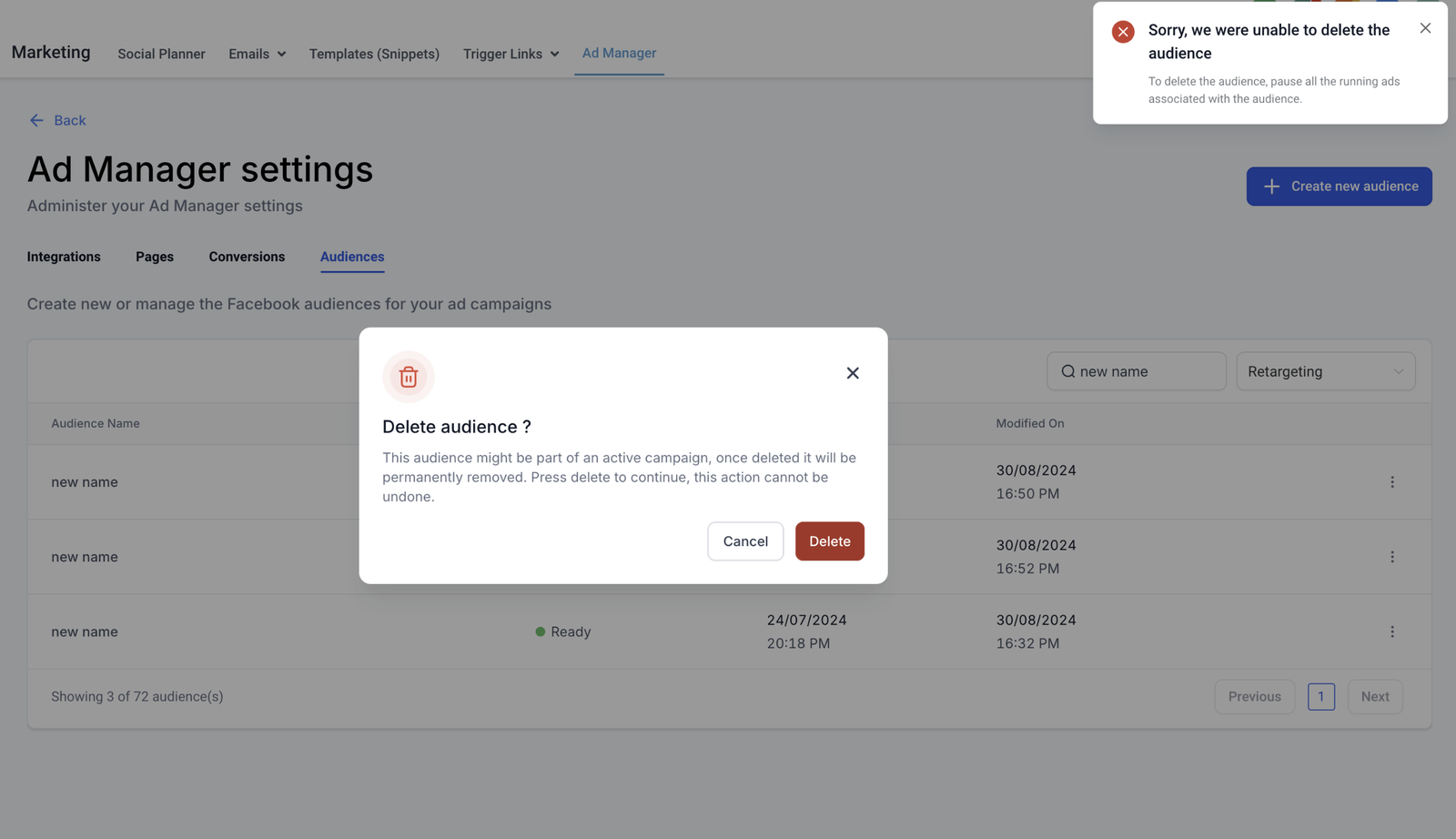Image resolution: width=1456 pixels, height=839 pixels.
Task: Open options menu for 16:32 PM row
Action: click(x=1391, y=632)
